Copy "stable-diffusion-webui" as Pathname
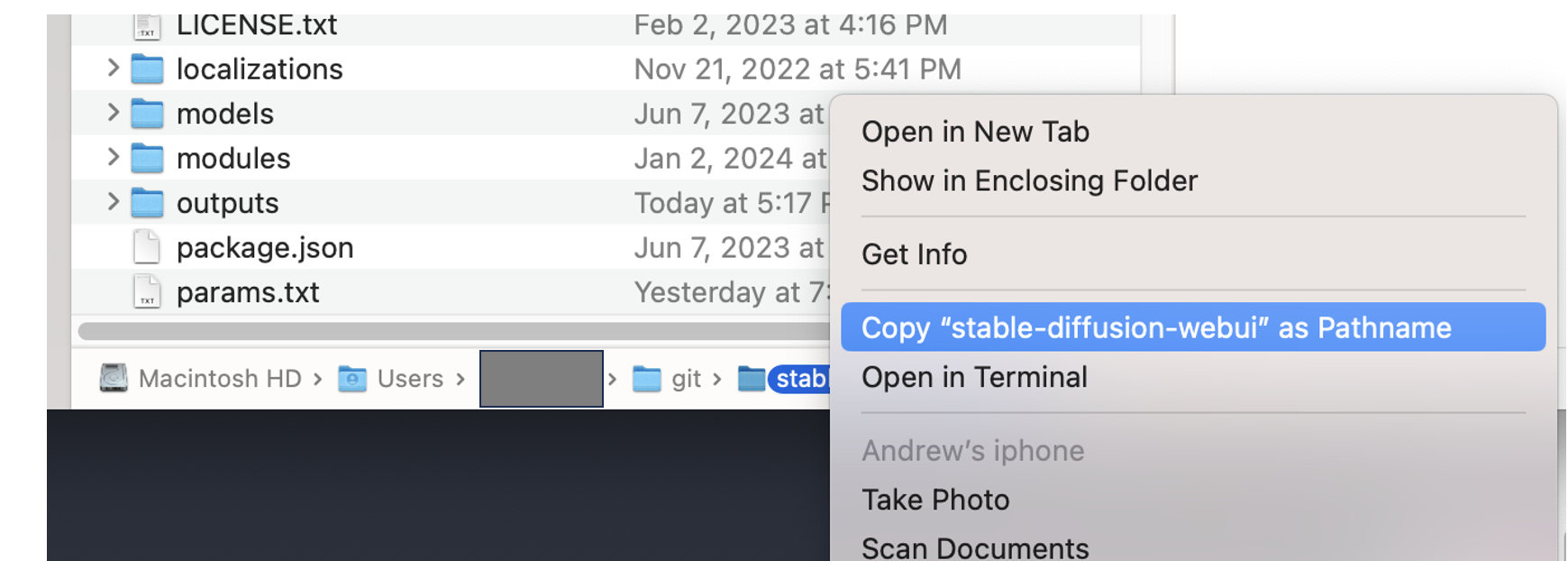The image size is (1568, 561). pyautogui.click(x=1193, y=327)
